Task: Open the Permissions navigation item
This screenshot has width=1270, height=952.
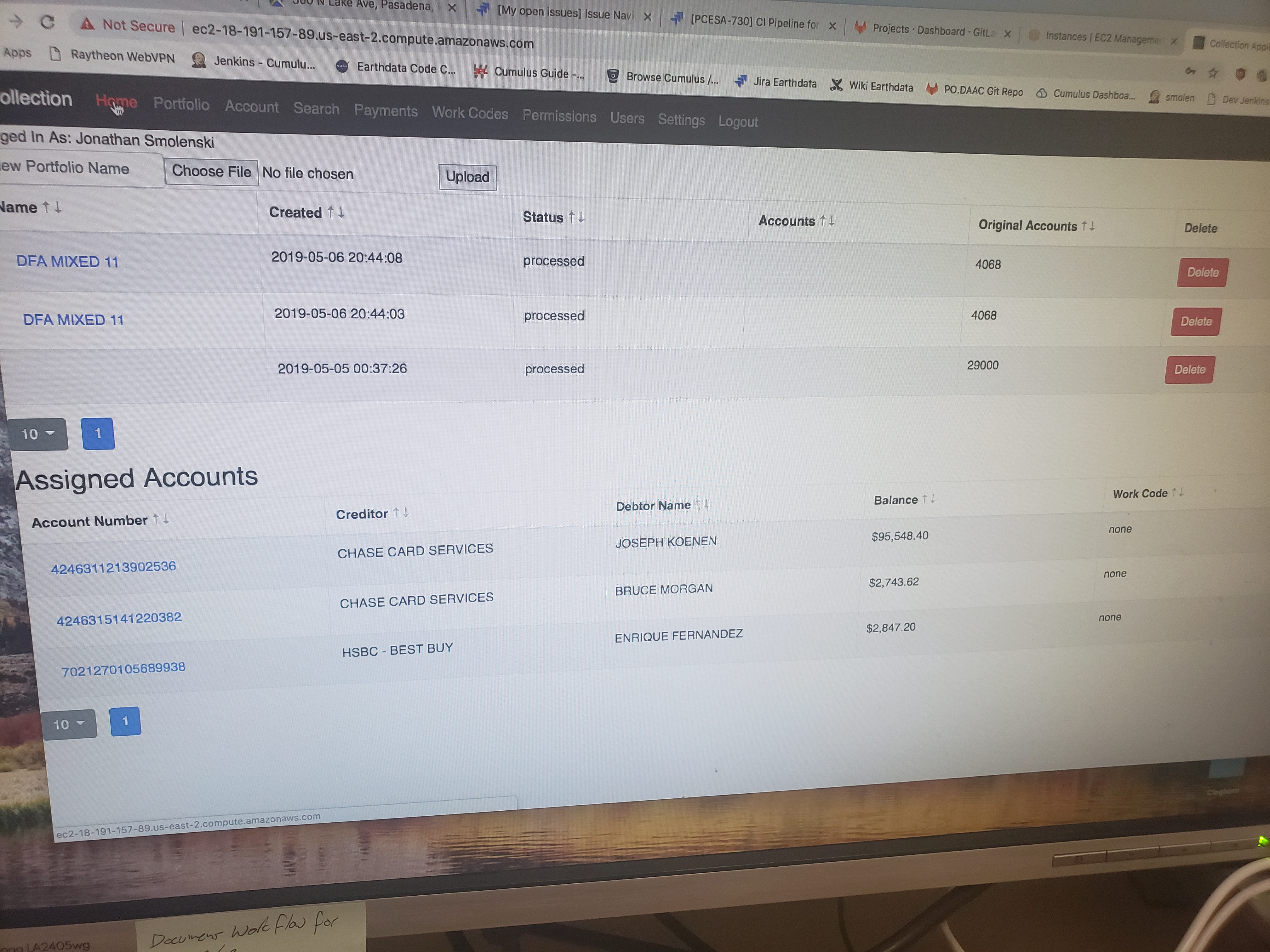Action: 559,116
